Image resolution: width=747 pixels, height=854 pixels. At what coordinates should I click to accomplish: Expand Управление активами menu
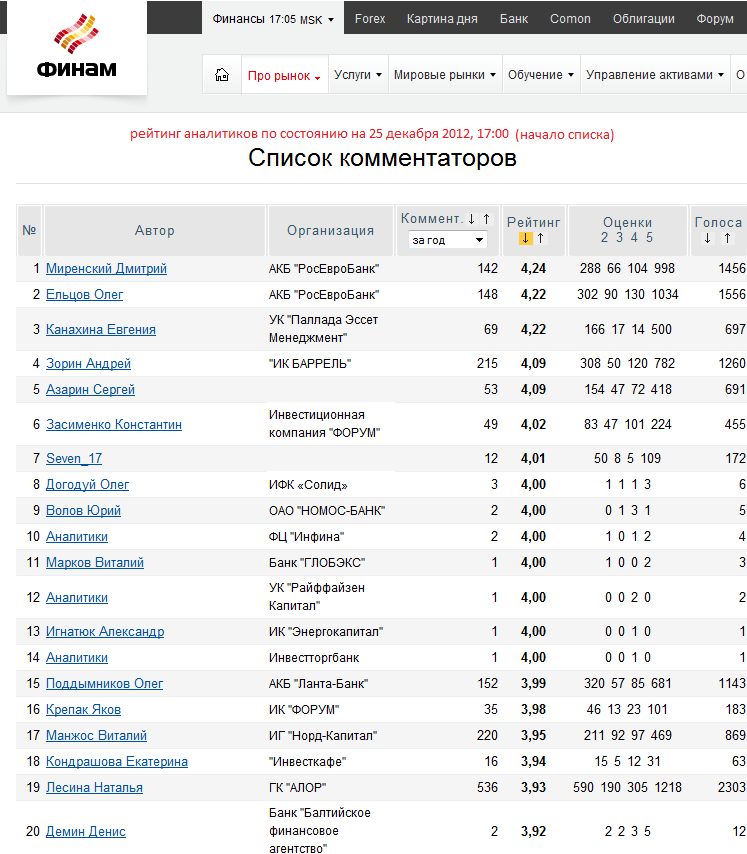655,75
